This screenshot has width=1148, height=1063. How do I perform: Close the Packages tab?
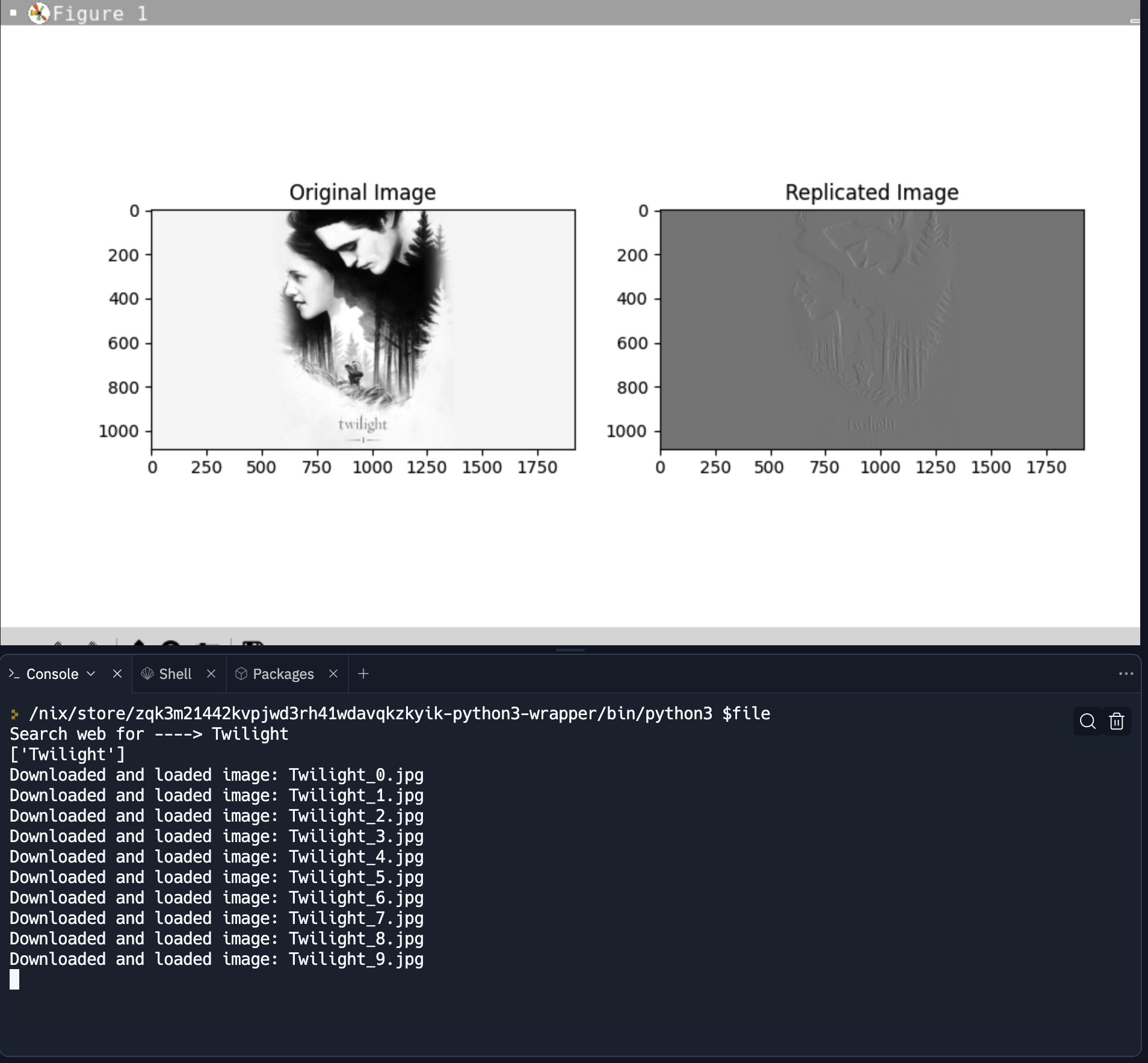tap(333, 674)
